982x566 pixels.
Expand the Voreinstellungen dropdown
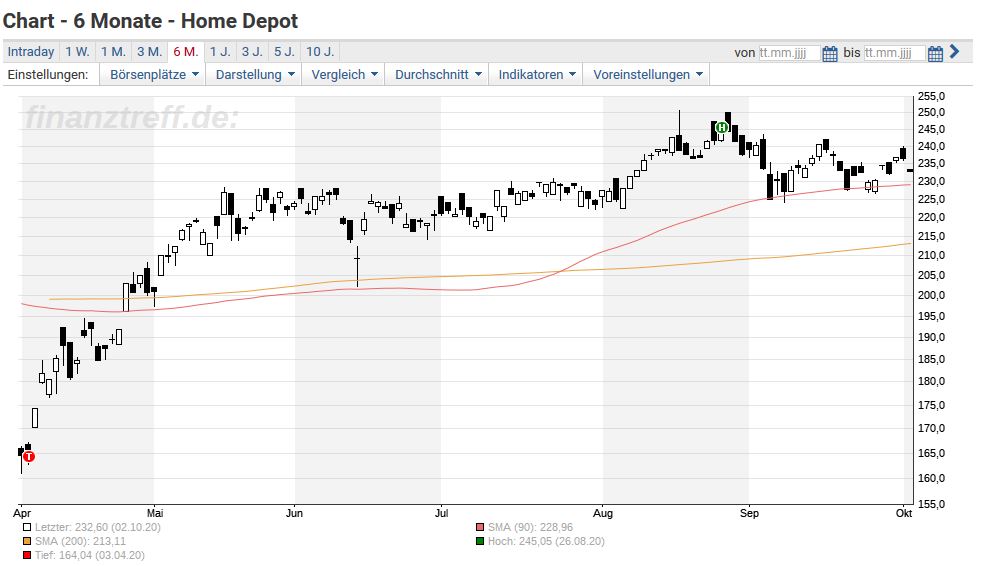(x=647, y=75)
